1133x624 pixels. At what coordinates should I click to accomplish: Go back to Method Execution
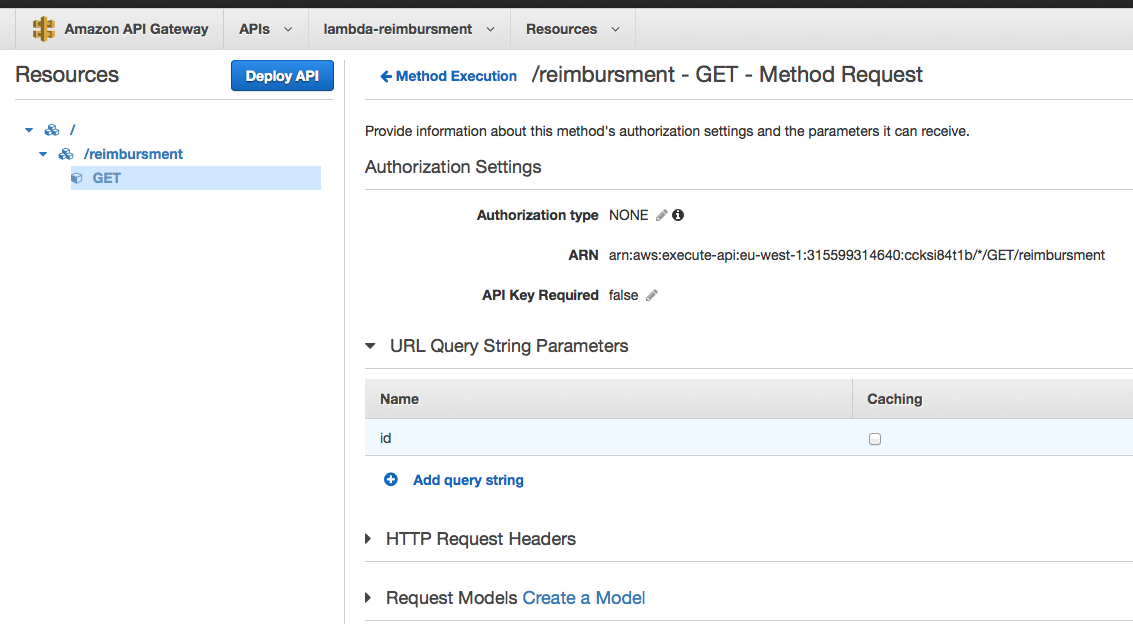click(x=456, y=77)
